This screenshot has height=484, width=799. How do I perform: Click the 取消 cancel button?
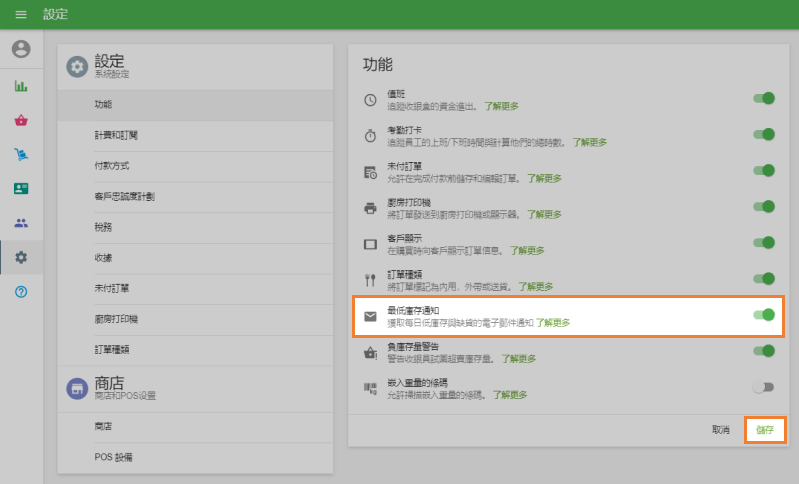tap(721, 430)
